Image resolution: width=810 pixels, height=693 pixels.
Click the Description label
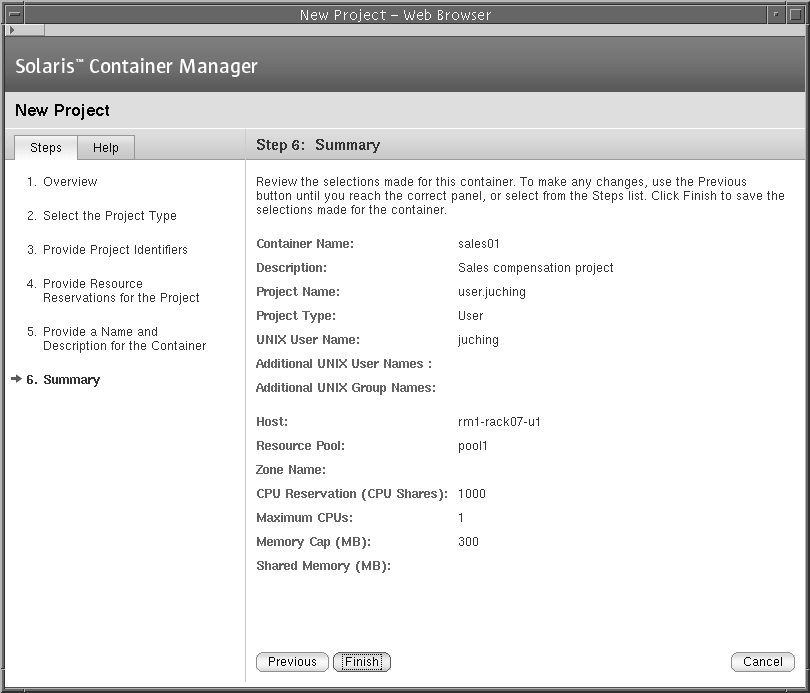tap(291, 268)
